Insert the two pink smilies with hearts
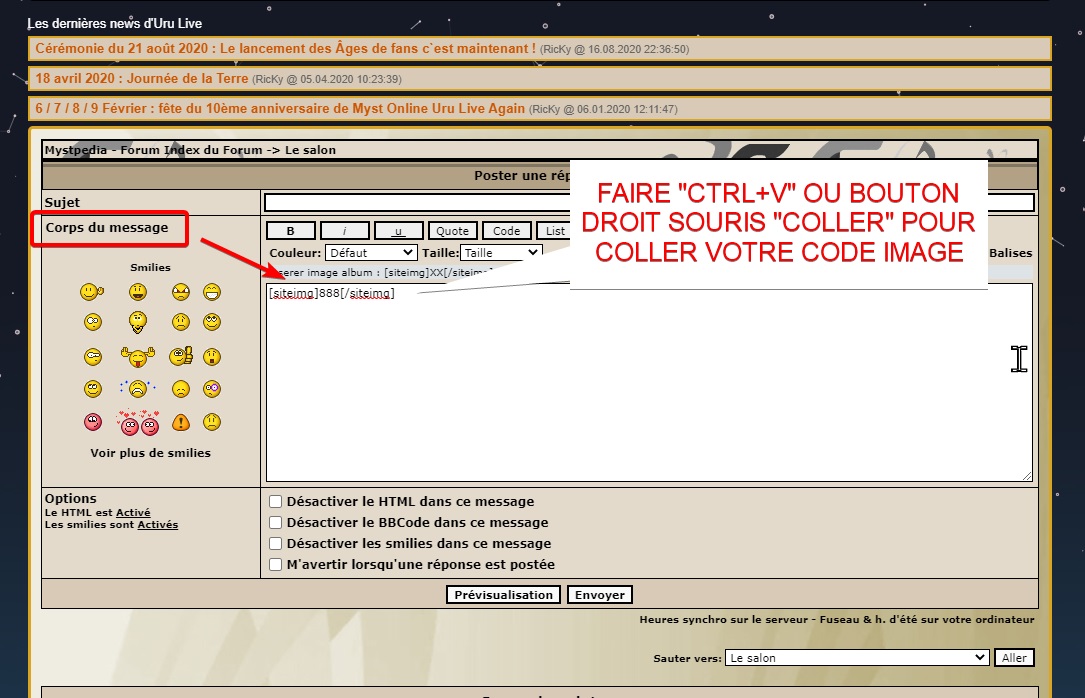1085x698 pixels. coord(139,423)
